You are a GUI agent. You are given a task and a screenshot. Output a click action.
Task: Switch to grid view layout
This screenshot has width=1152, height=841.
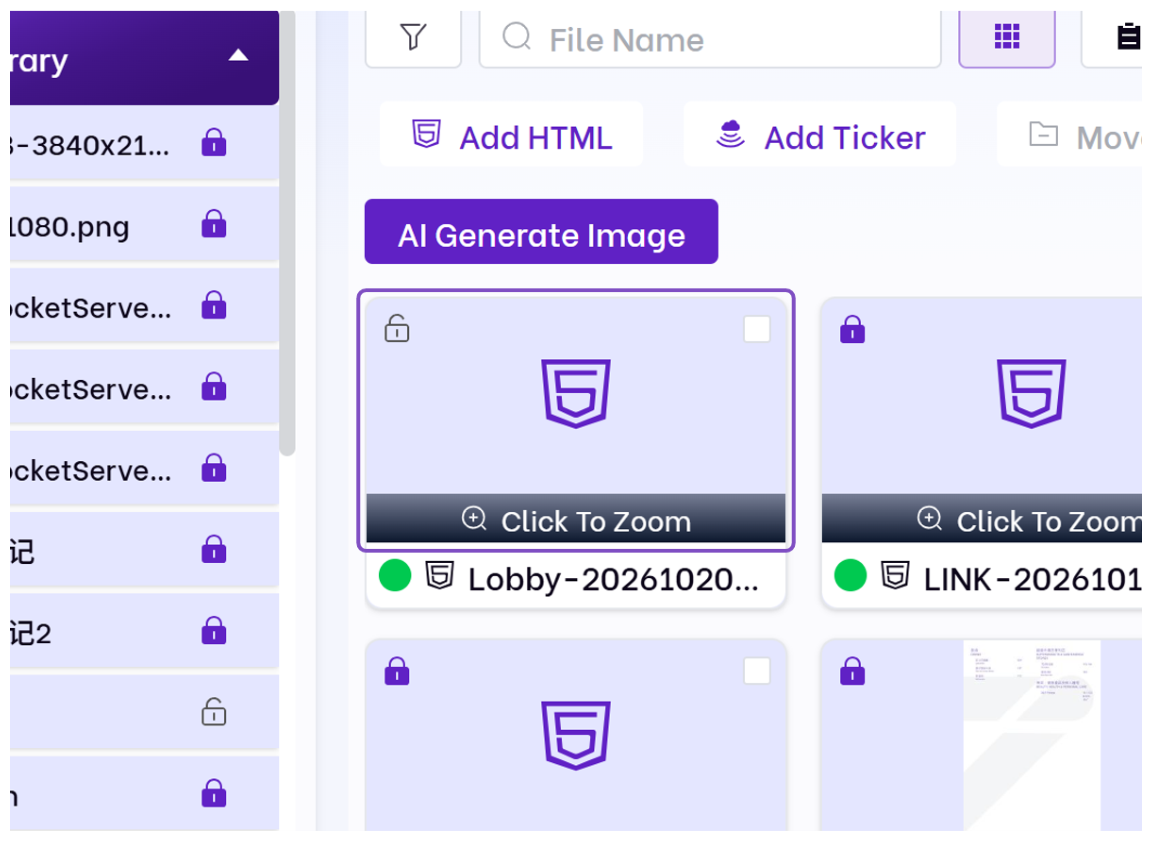point(1007,37)
